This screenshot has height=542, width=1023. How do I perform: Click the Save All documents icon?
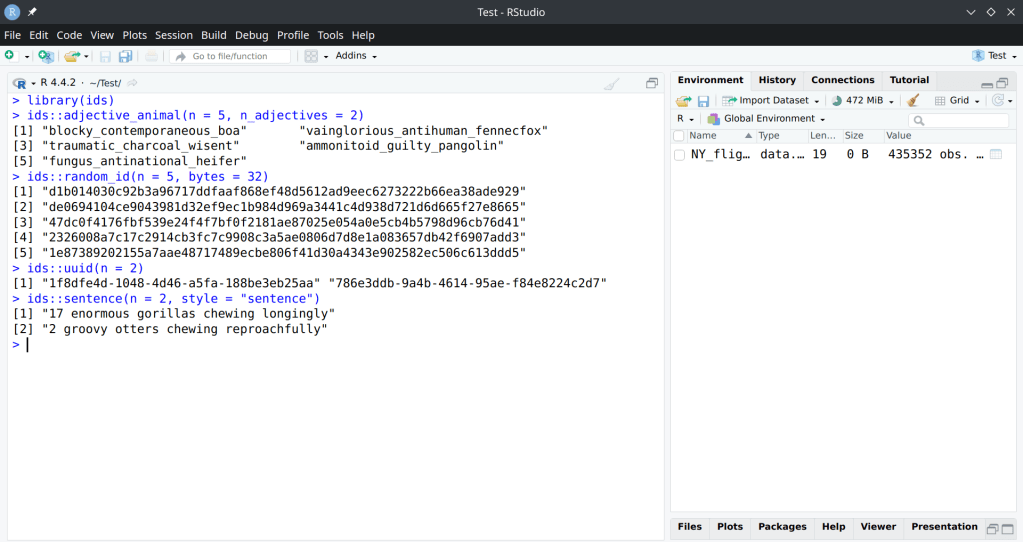click(125, 56)
